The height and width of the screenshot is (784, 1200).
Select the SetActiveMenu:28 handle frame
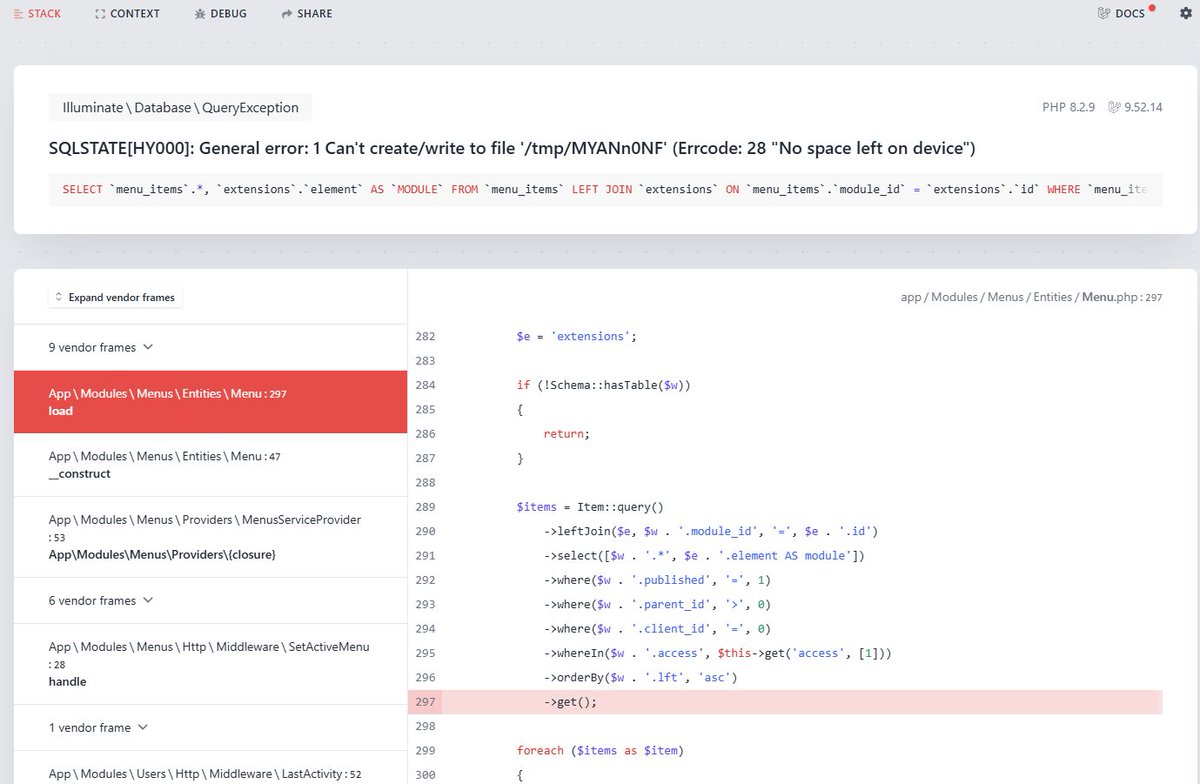(210, 664)
